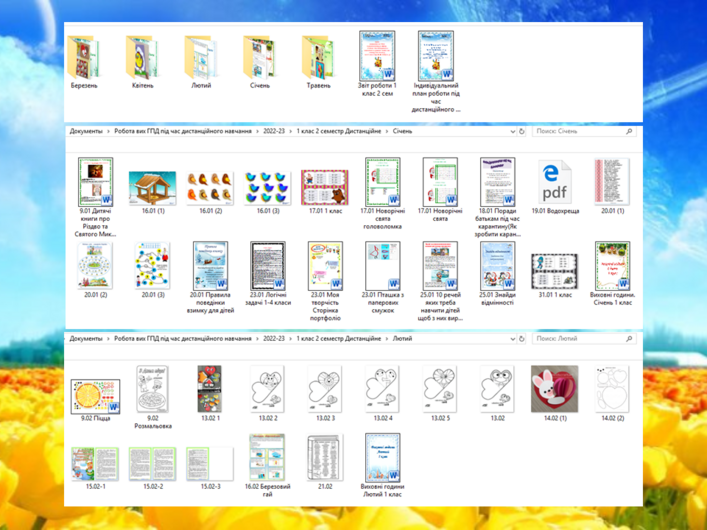The image size is (707, 530).
Task: Expand address history dropdown in Лютий window
Action: 513,339
